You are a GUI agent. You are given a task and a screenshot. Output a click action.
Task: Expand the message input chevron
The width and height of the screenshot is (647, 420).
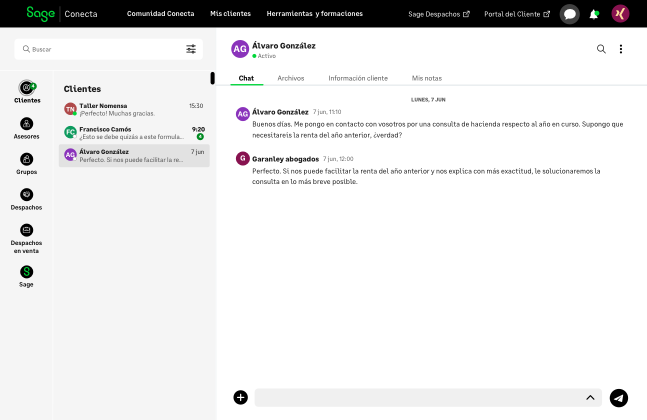590,398
